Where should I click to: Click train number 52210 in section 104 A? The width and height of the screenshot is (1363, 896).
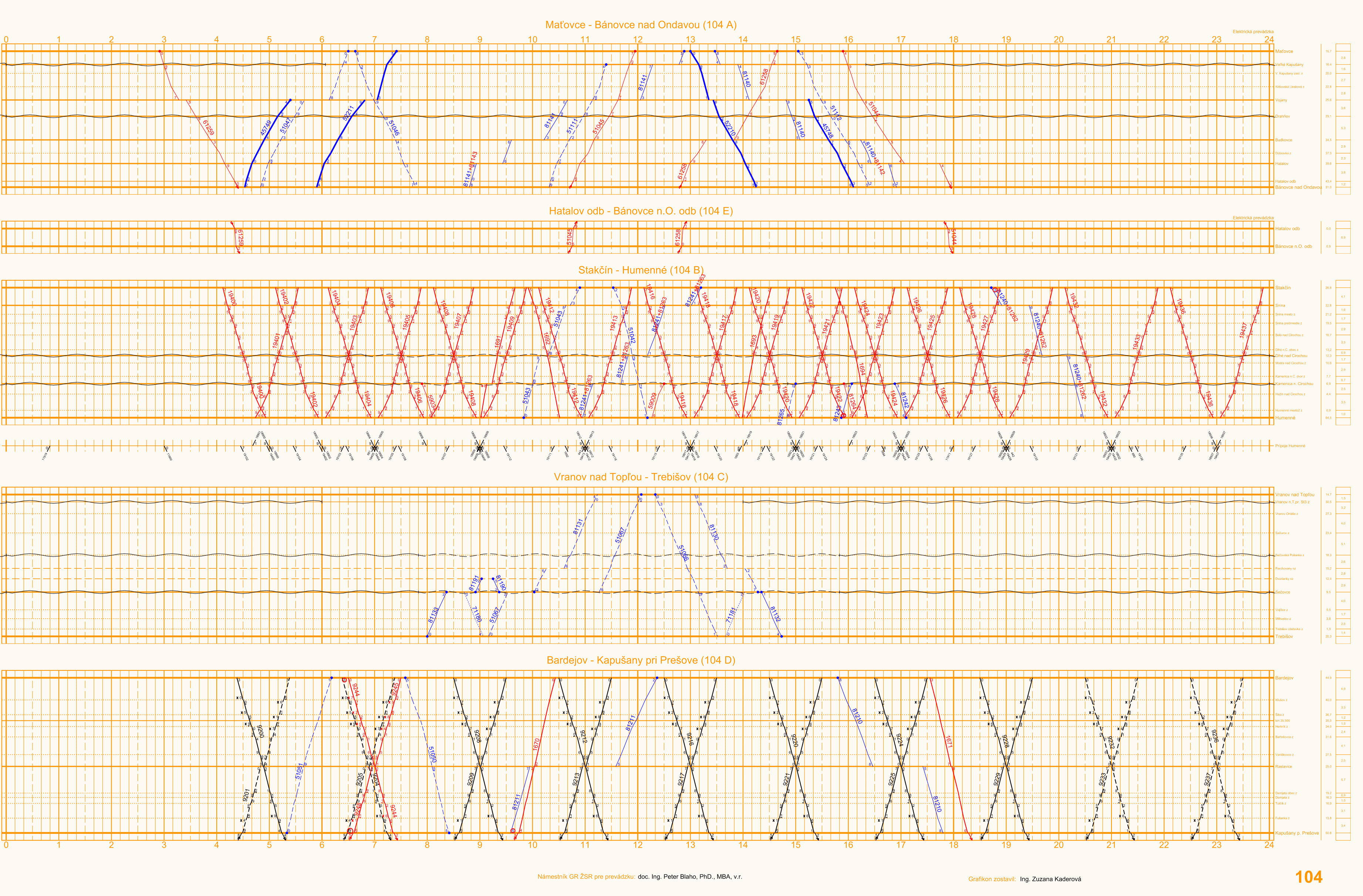730,128
